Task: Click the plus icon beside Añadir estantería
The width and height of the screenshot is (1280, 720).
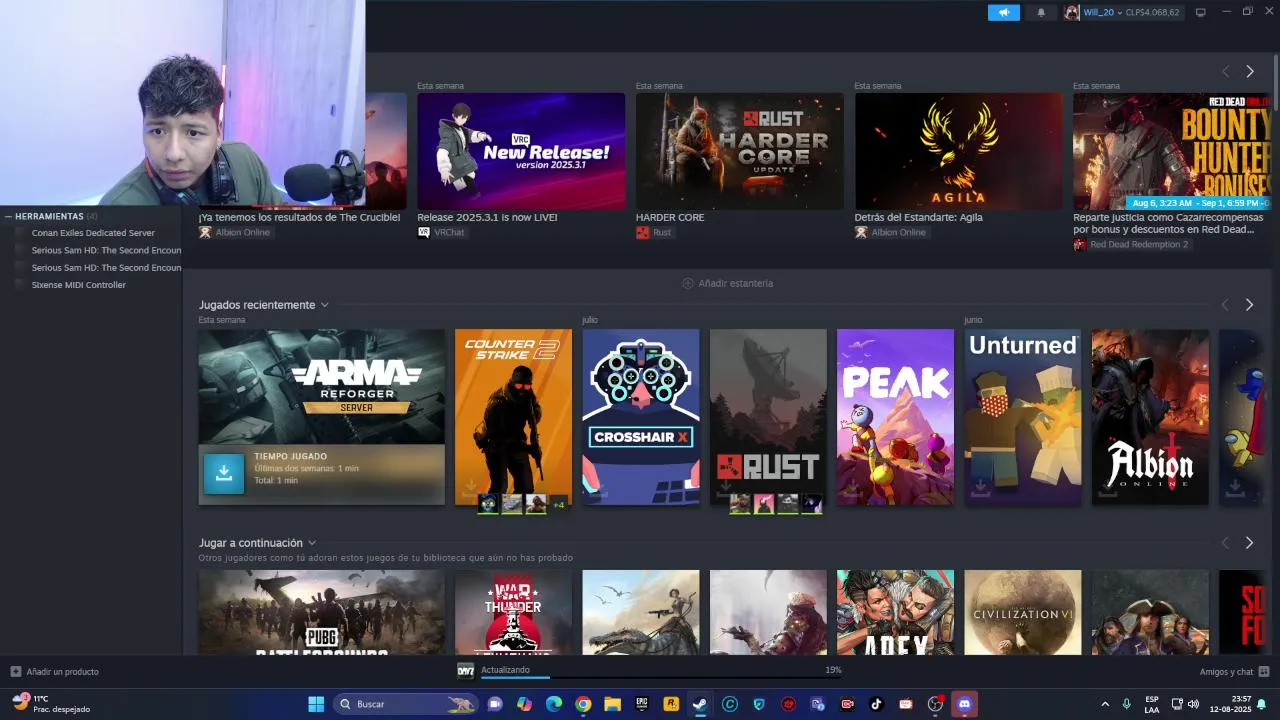Action: pyautogui.click(x=688, y=283)
